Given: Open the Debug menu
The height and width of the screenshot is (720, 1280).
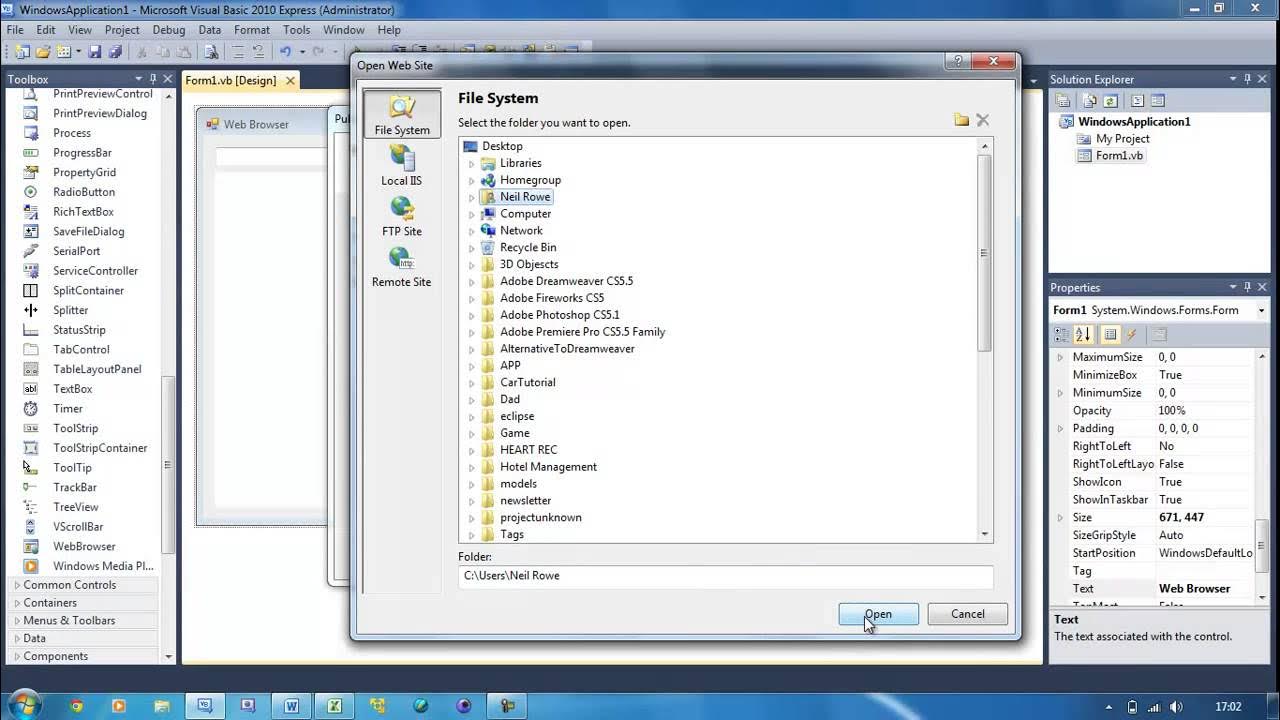Looking at the screenshot, I should point(169,30).
